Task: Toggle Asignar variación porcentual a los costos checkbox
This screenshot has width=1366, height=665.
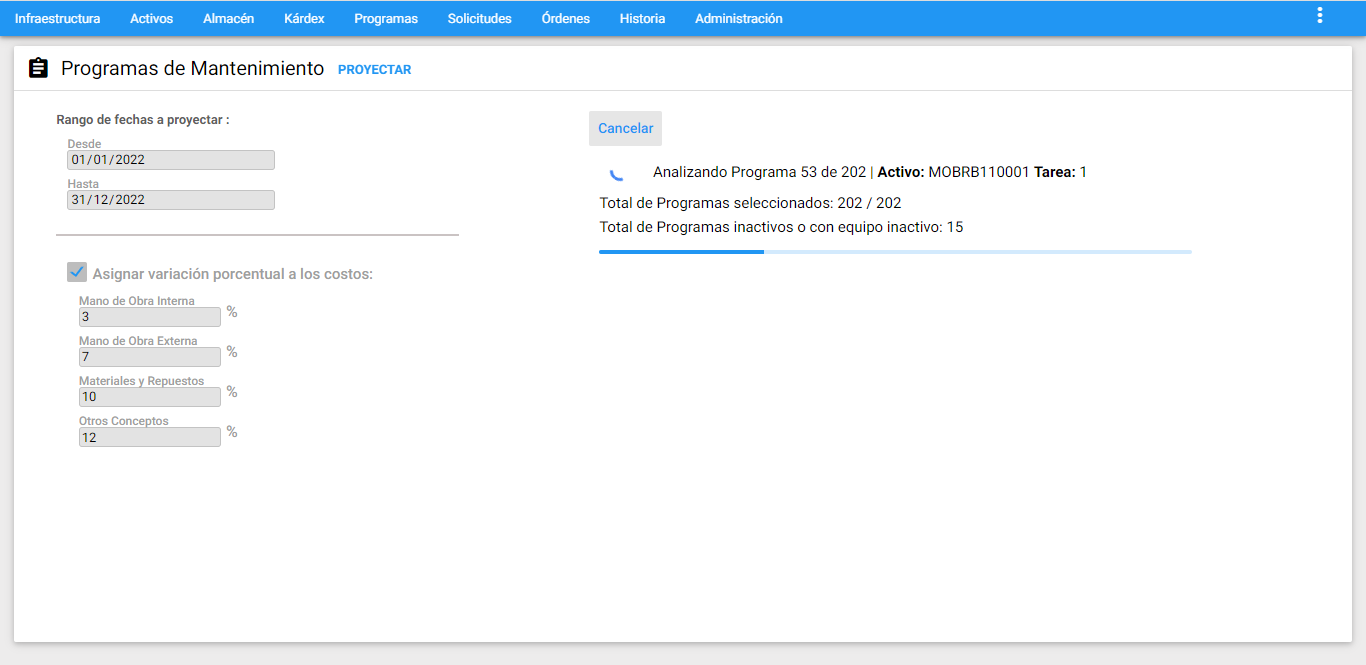Action: pyautogui.click(x=77, y=272)
